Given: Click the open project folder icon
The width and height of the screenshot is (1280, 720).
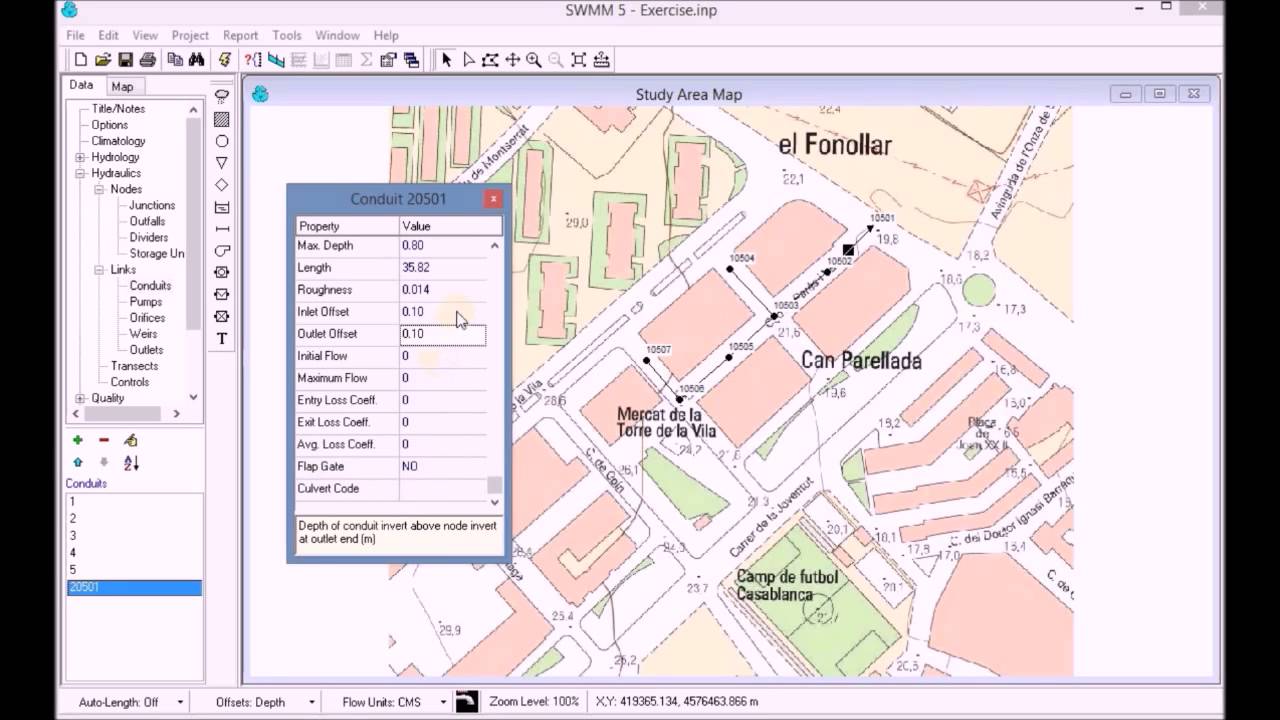Looking at the screenshot, I should point(103,60).
